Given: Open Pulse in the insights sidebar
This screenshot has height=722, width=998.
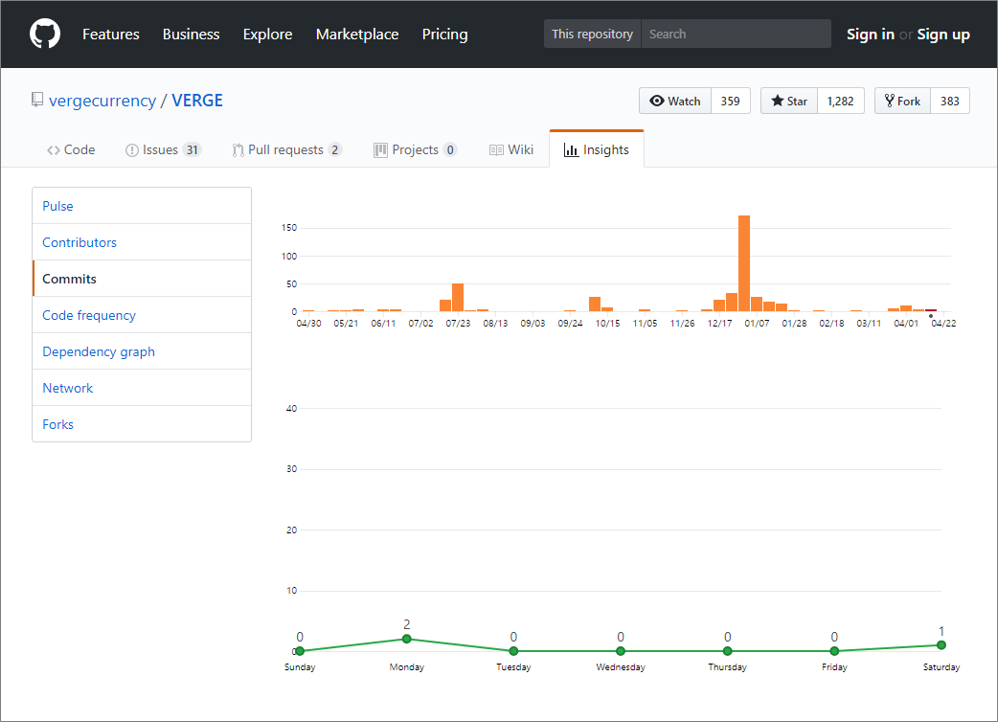Looking at the screenshot, I should tap(58, 206).
